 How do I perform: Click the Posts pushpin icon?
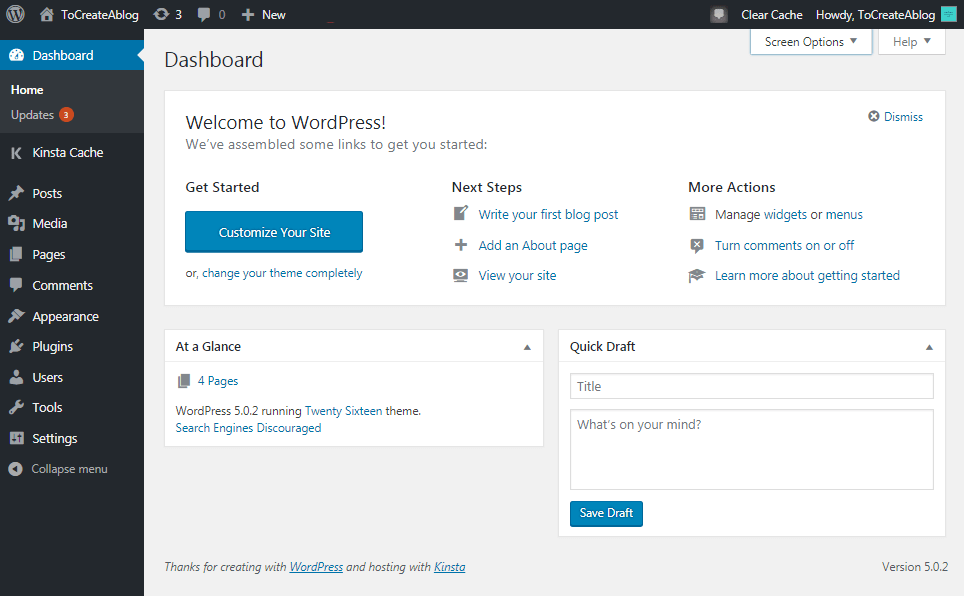click(17, 193)
